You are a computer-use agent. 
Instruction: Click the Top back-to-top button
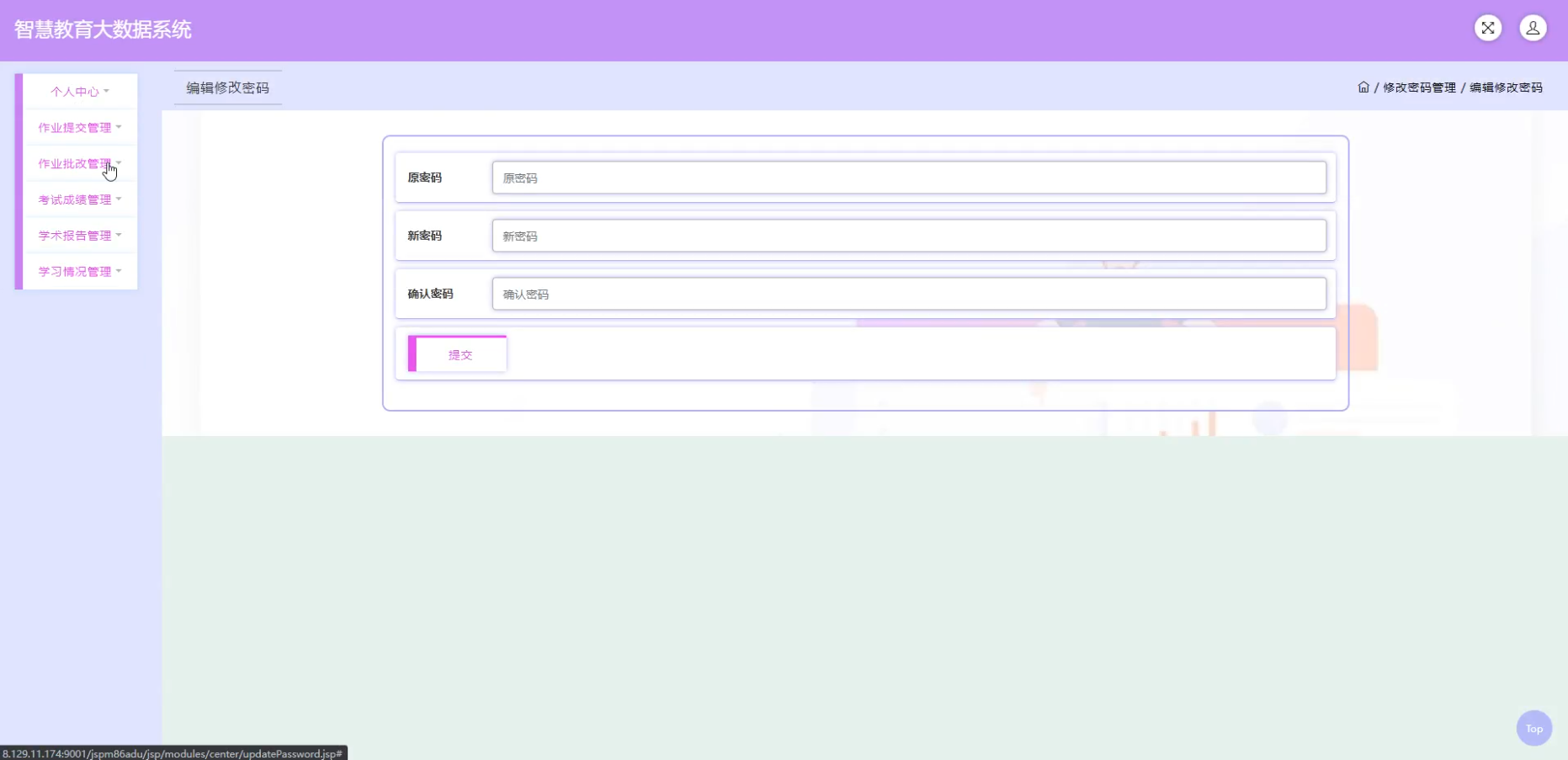click(x=1533, y=728)
